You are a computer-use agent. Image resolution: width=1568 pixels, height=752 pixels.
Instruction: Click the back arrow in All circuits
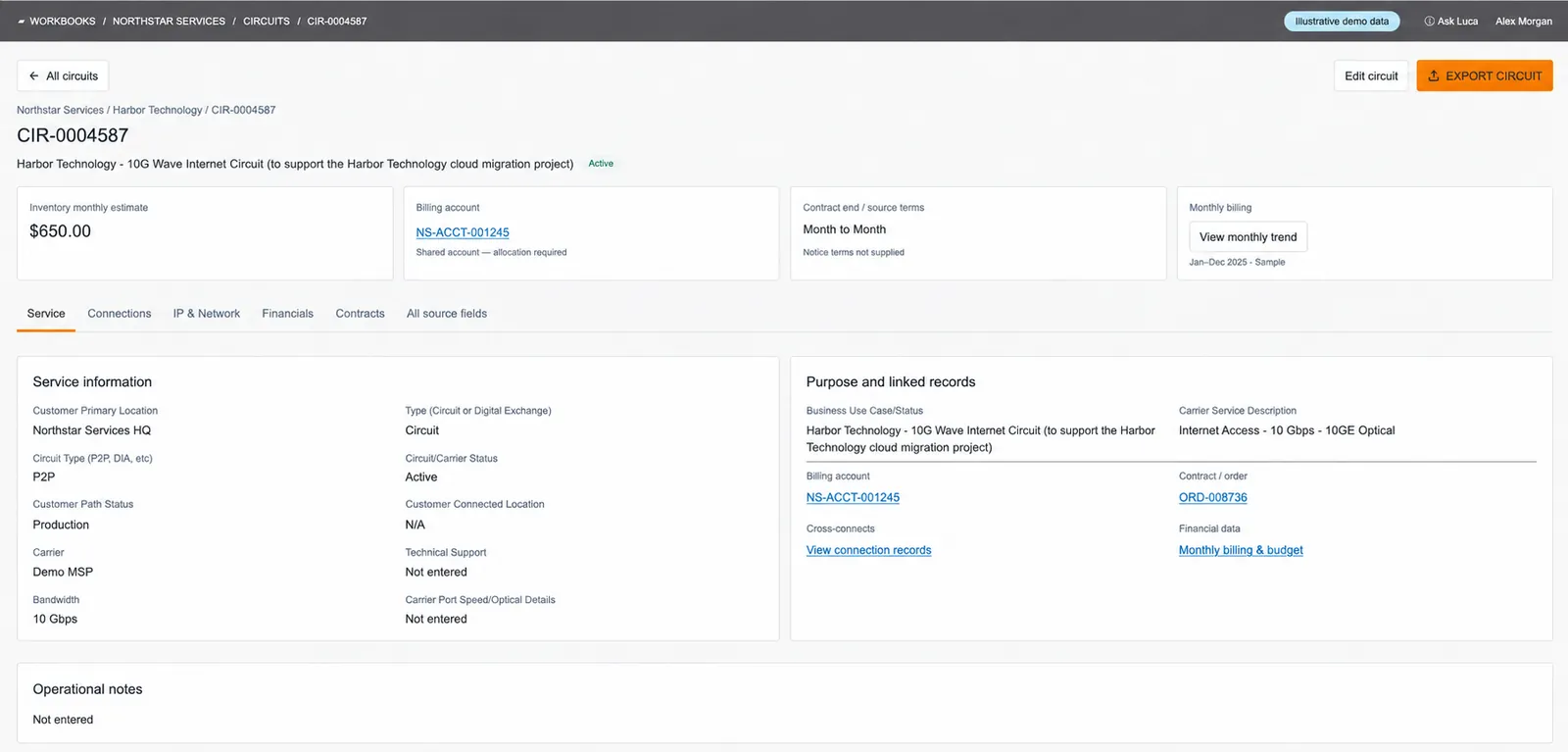tap(34, 75)
